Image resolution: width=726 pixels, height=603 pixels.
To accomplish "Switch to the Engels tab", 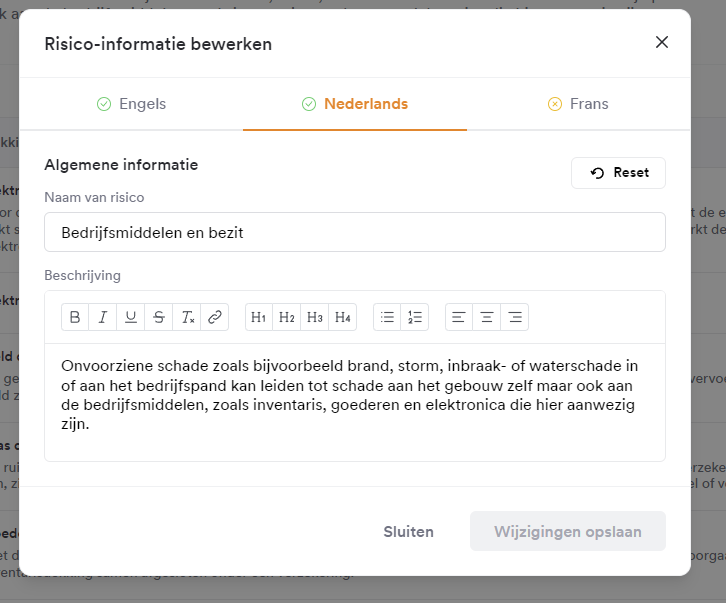I will (131, 104).
